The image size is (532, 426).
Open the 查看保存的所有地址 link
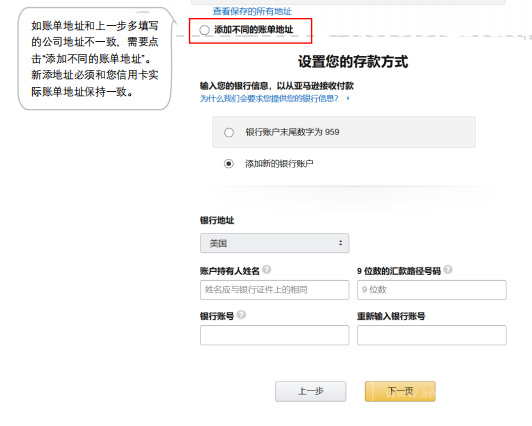tap(252, 12)
